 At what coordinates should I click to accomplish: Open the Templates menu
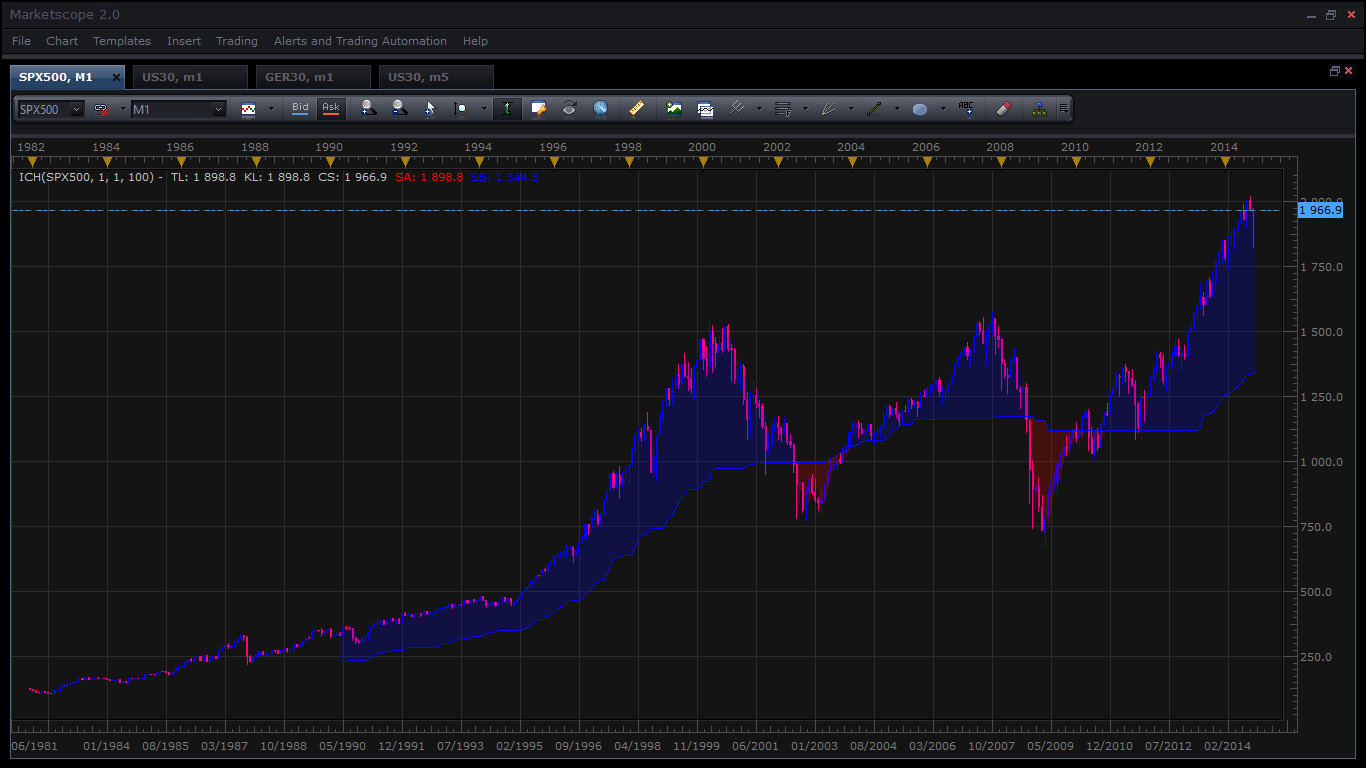coord(122,41)
